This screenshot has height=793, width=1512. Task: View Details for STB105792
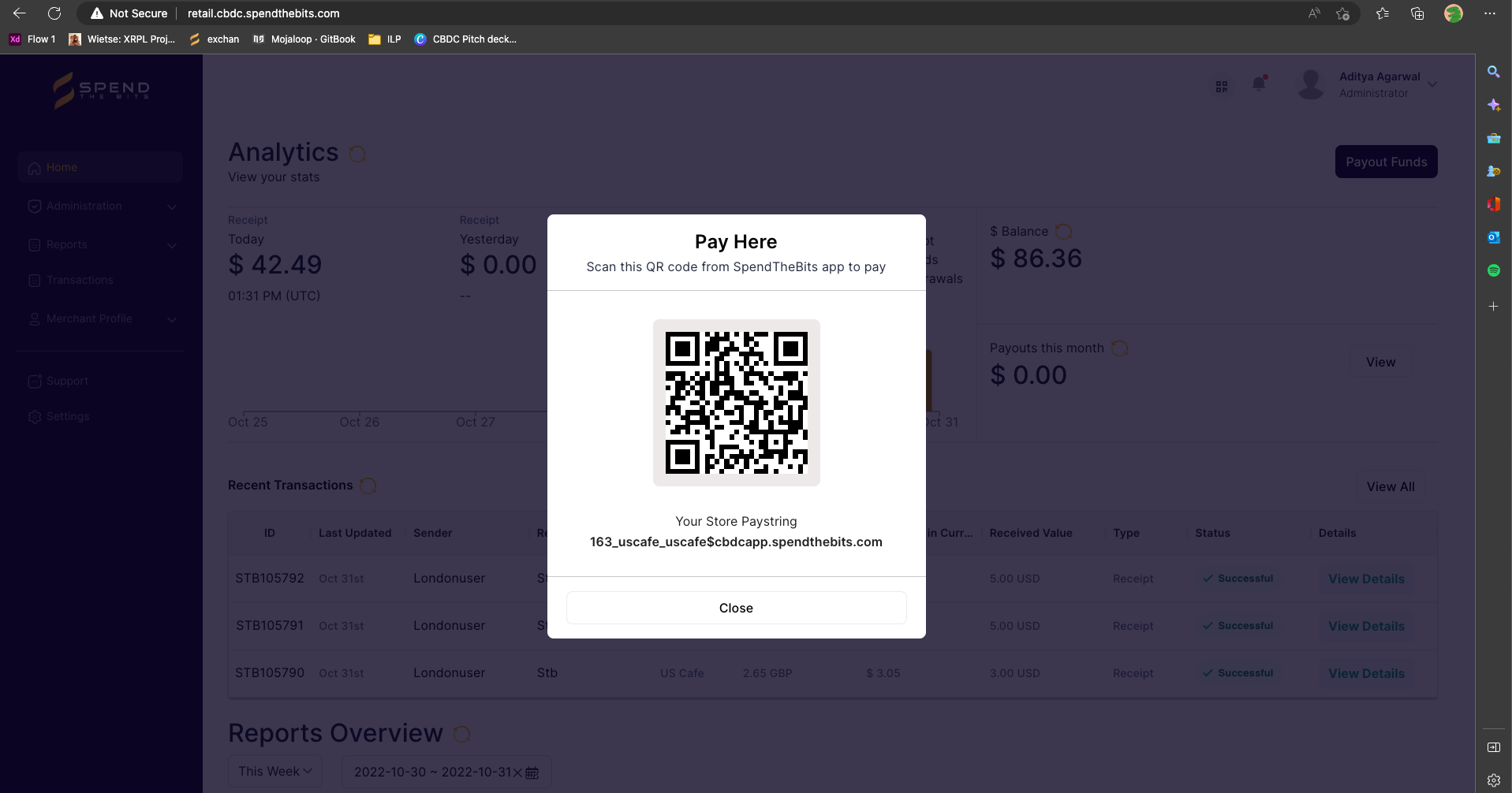click(x=1366, y=579)
